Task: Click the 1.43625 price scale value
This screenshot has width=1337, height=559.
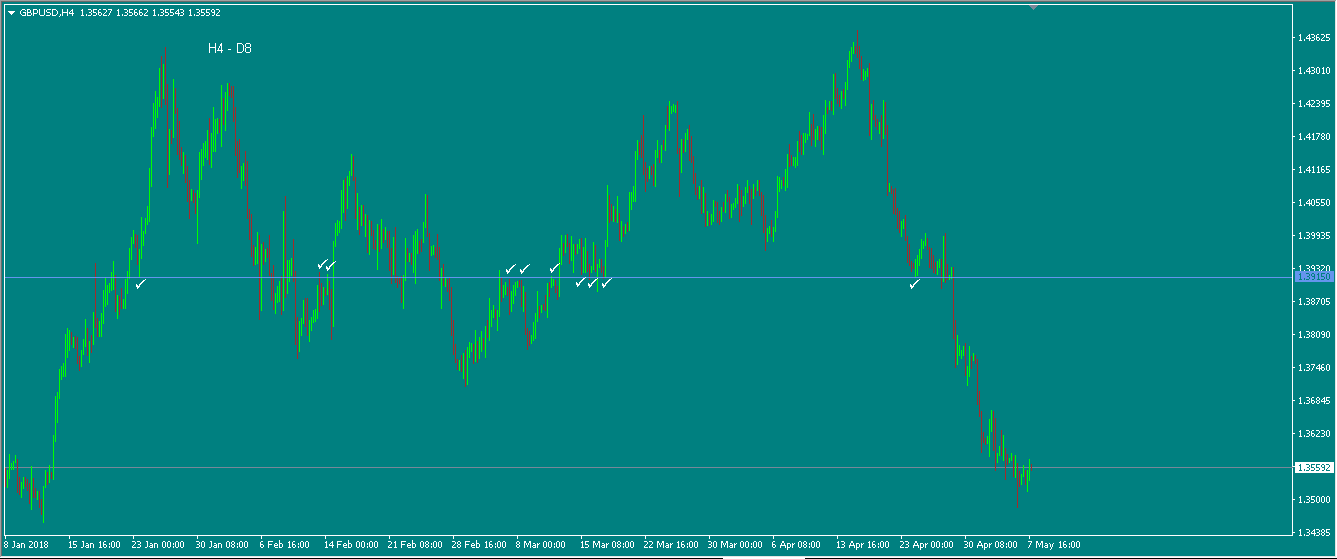Action: coord(1313,38)
